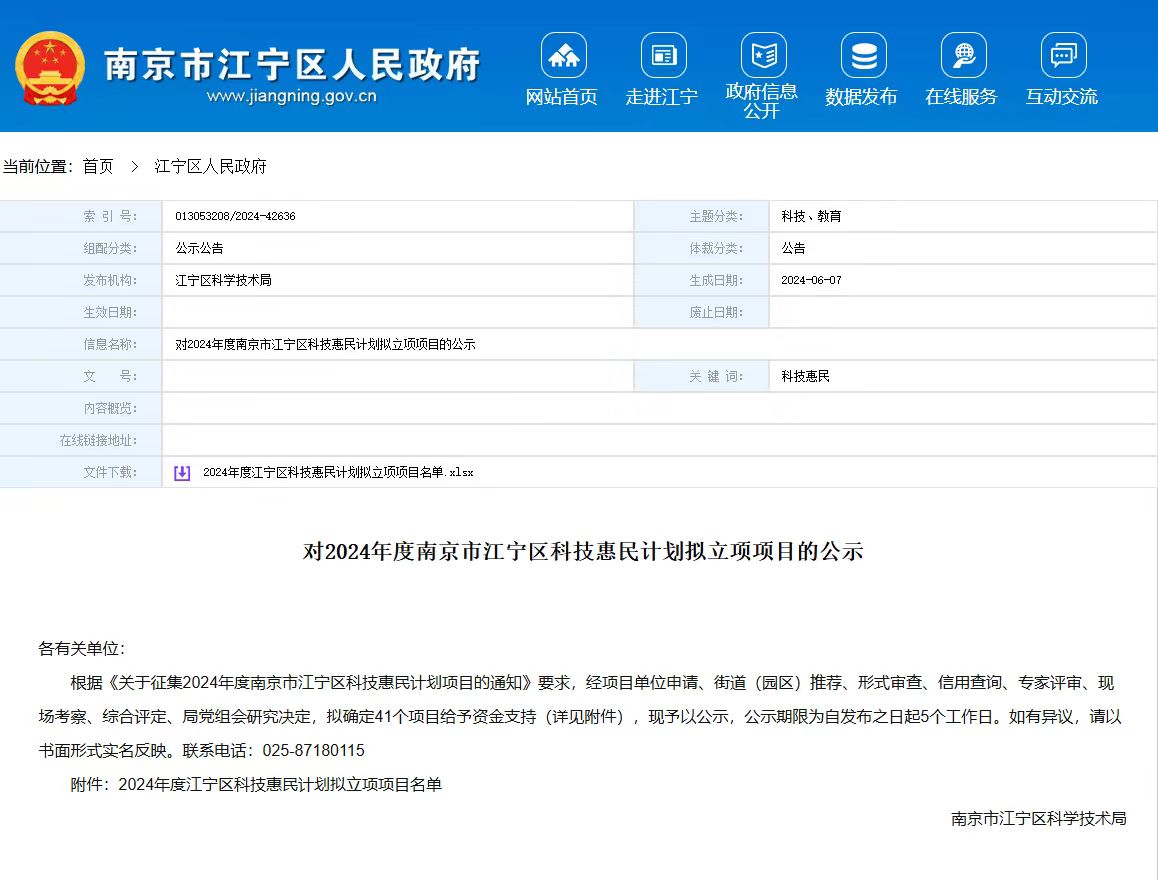Open the 在线服务 menu label
The height and width of the screenshot is (880, 1158).
(x=962, y=97)
